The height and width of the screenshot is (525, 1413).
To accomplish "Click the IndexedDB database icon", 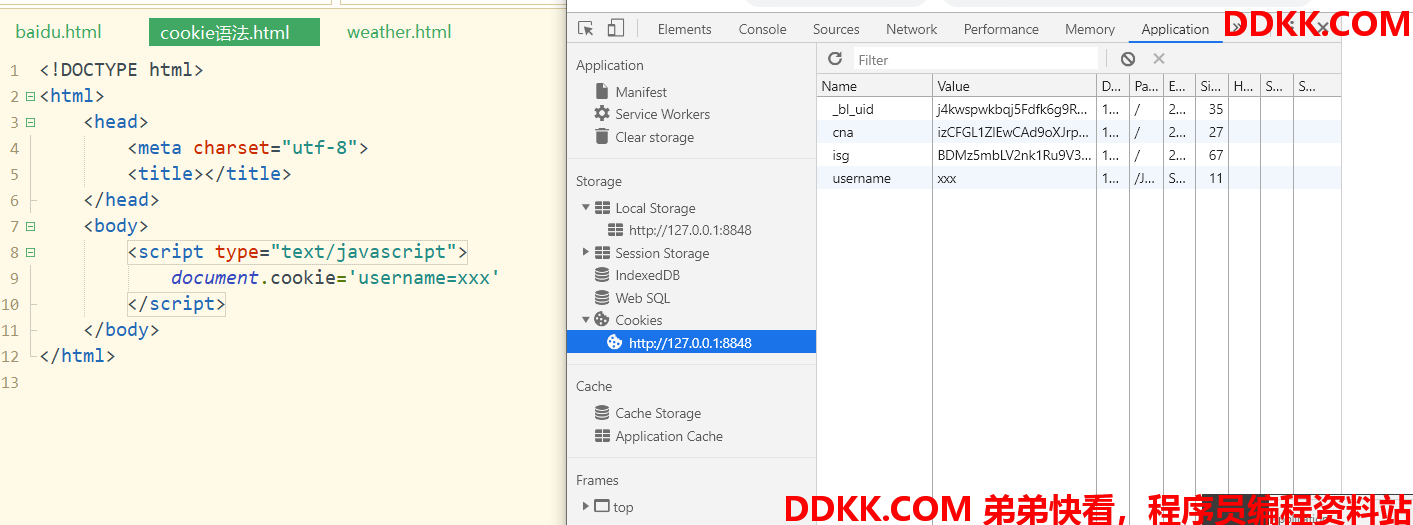I will click(x=602, y=275).
